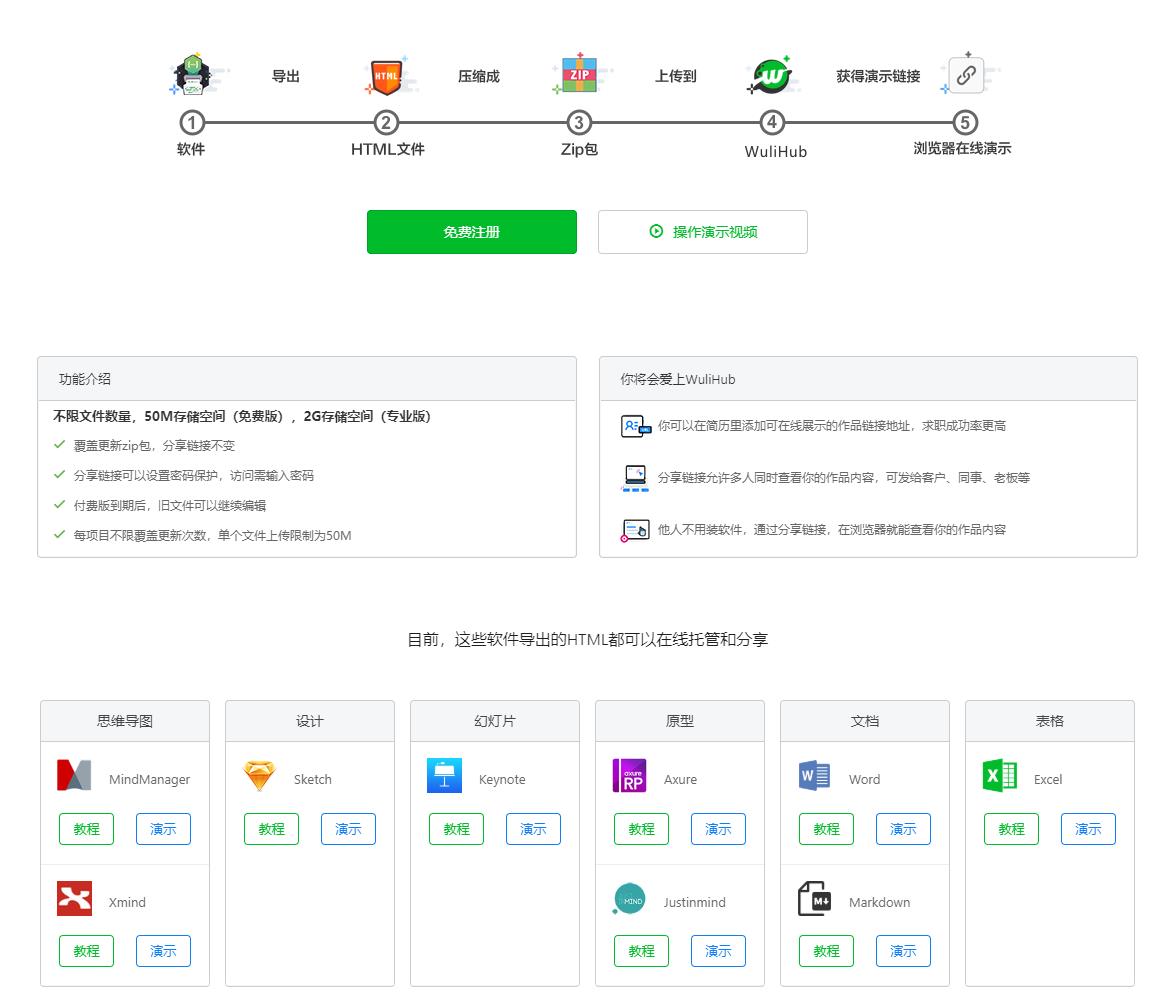Viewport: 1150px width, 1008px height.
Task: Open the MindManager 演示 demo
Action: click(164, 829)
